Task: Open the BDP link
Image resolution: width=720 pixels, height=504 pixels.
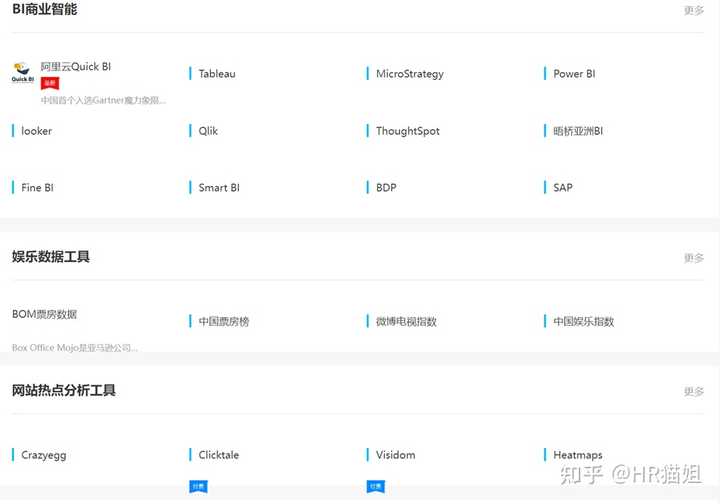Action: coord(386,187)
